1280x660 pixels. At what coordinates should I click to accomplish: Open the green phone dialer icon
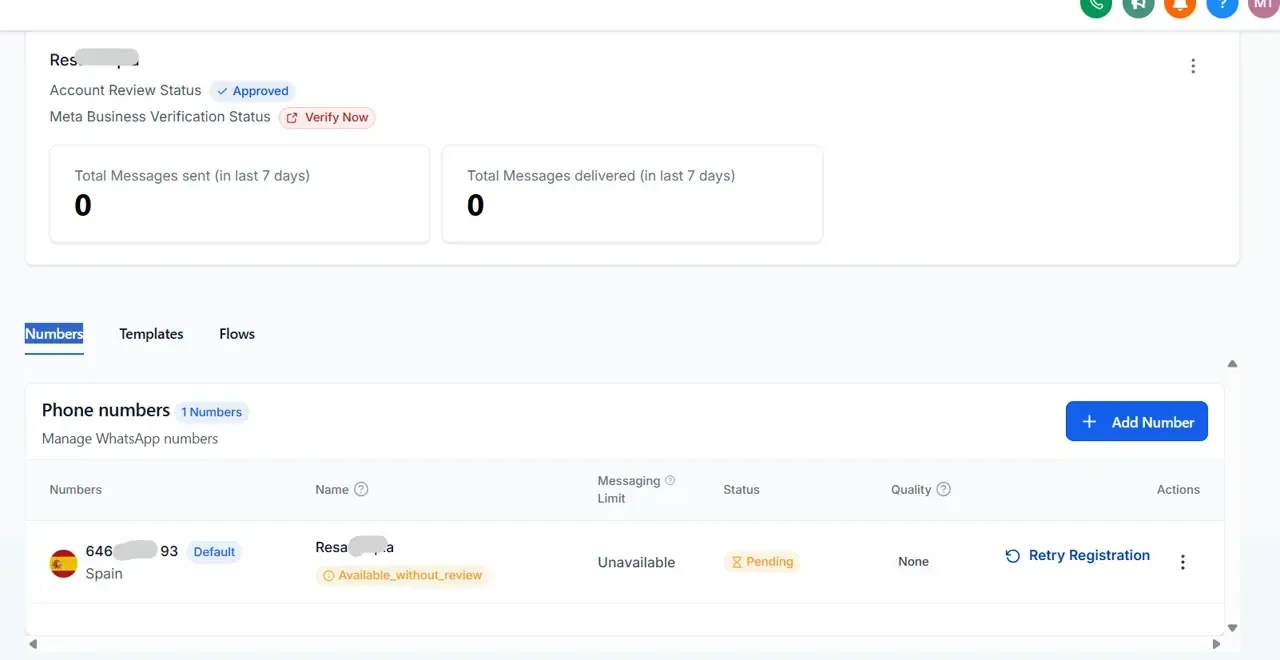1096,5
